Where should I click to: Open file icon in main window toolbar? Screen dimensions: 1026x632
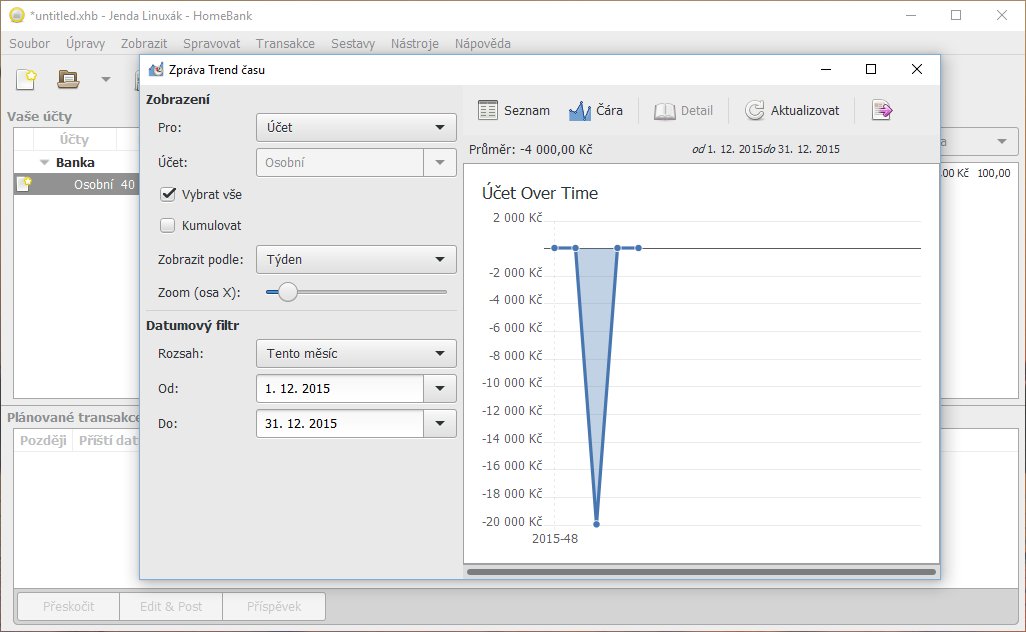68,80
